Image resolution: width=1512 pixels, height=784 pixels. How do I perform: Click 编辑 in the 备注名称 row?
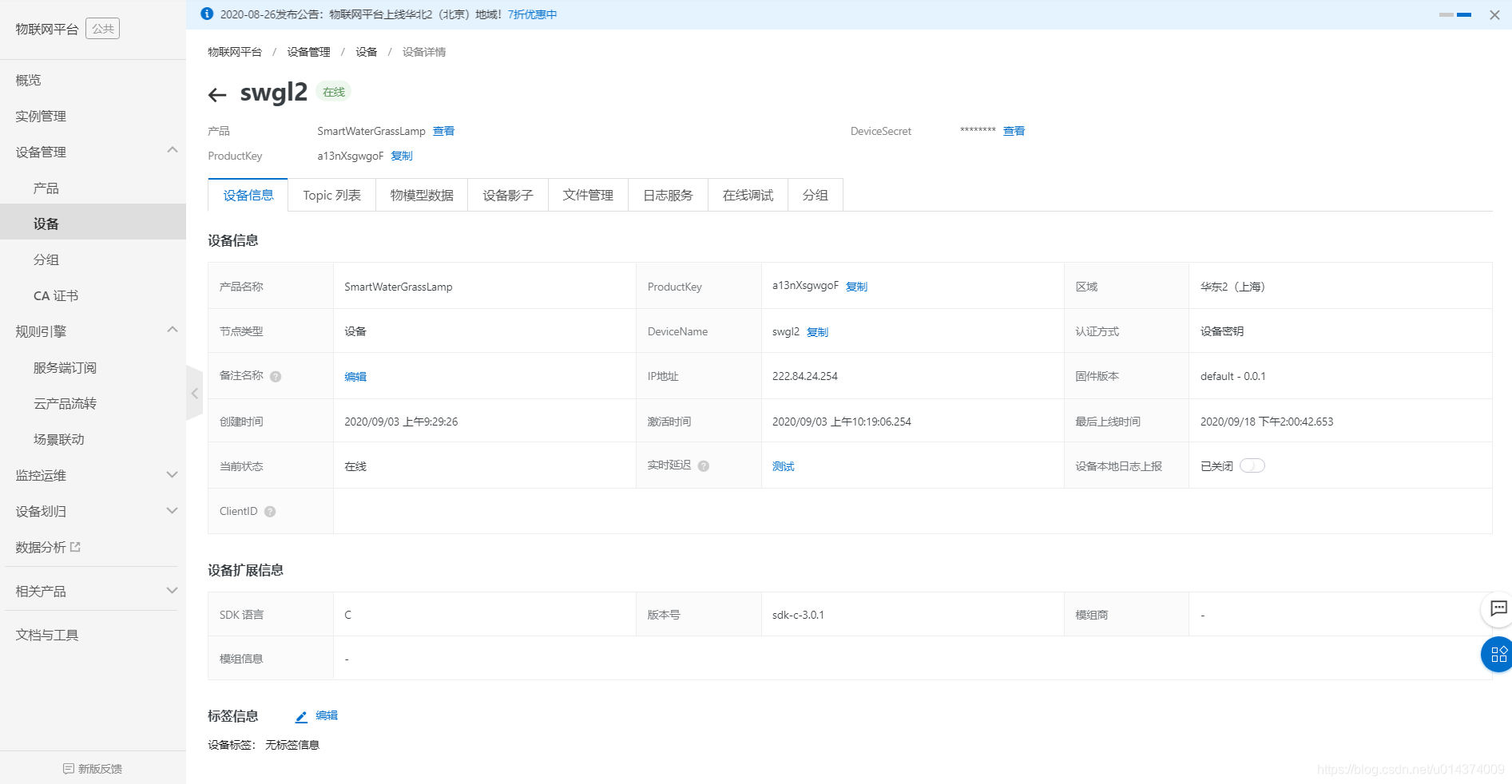355,377
